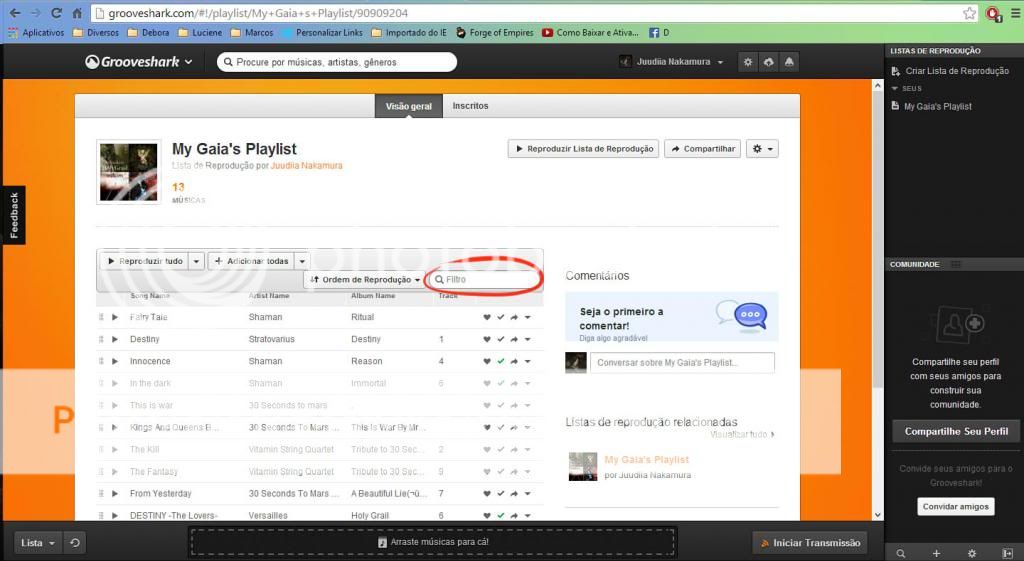The width and height of the screenshot is (1024, 561).
Task: Open the Ordem de Reprodução sort dropdown
Action: click(366, 280)
